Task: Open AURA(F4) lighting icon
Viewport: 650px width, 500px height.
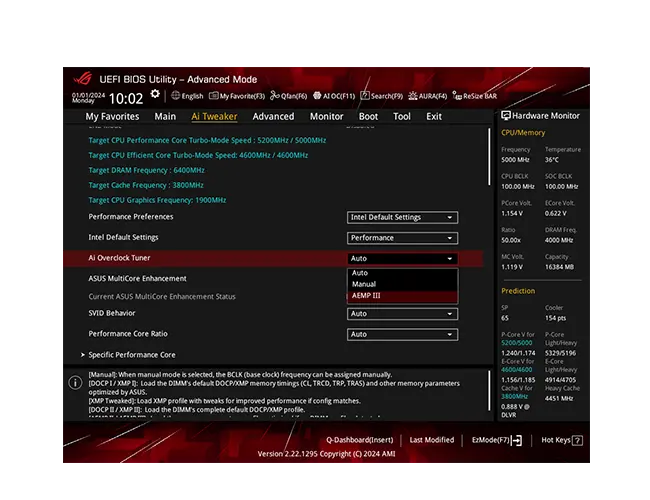Action: tap(413, 96)
